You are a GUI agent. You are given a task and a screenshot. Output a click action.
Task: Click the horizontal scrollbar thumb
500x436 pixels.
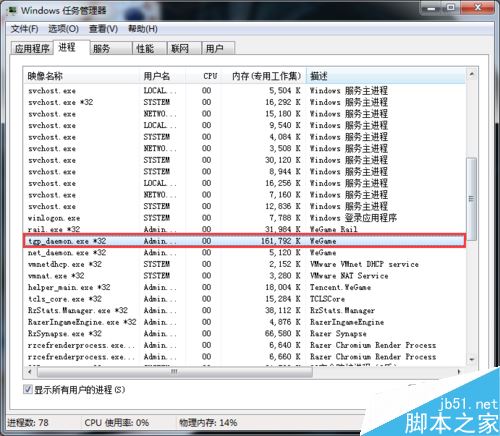click(x=175, y=371)
